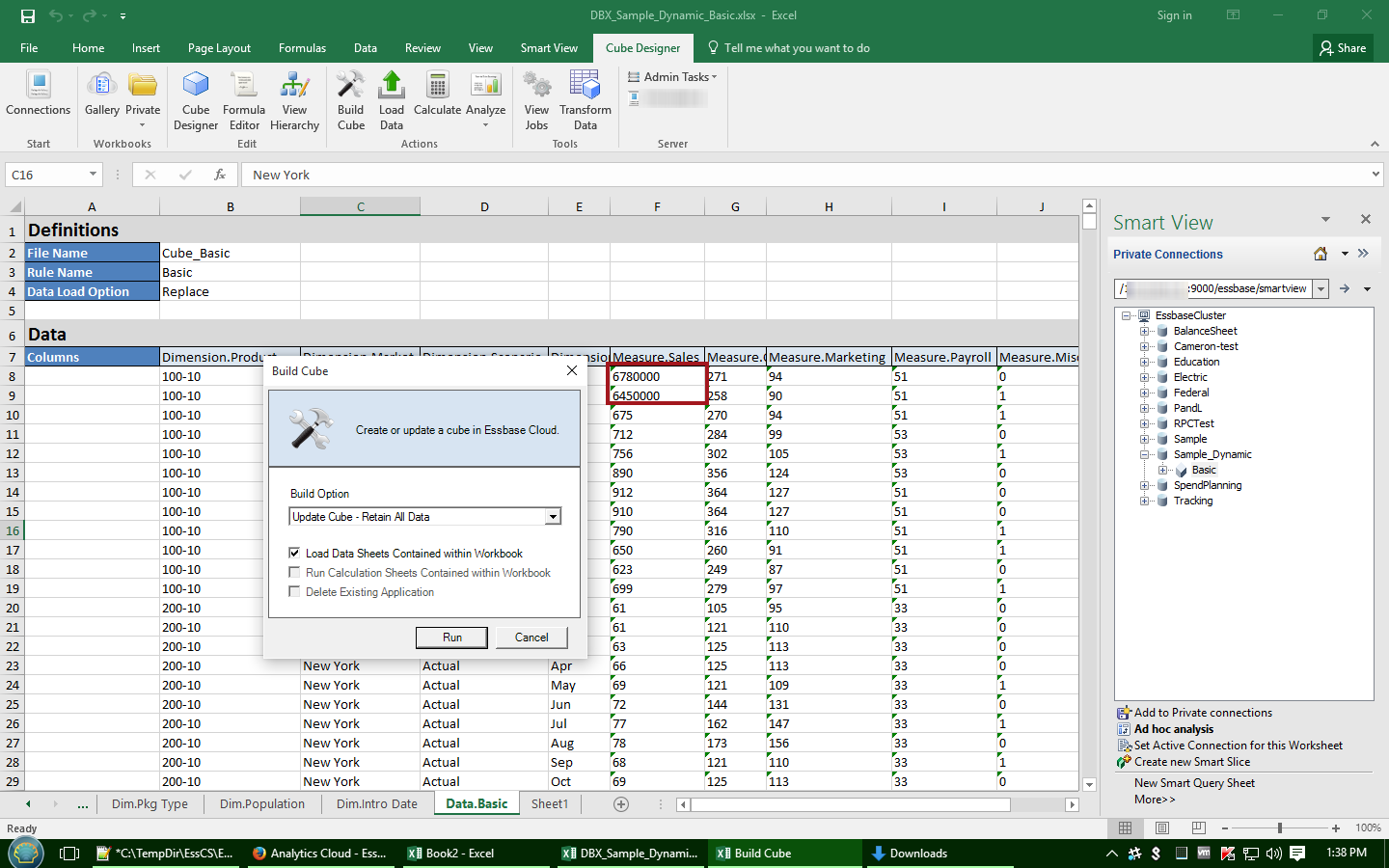Open the Connections ribbon icon

click(x=39, y=95)
